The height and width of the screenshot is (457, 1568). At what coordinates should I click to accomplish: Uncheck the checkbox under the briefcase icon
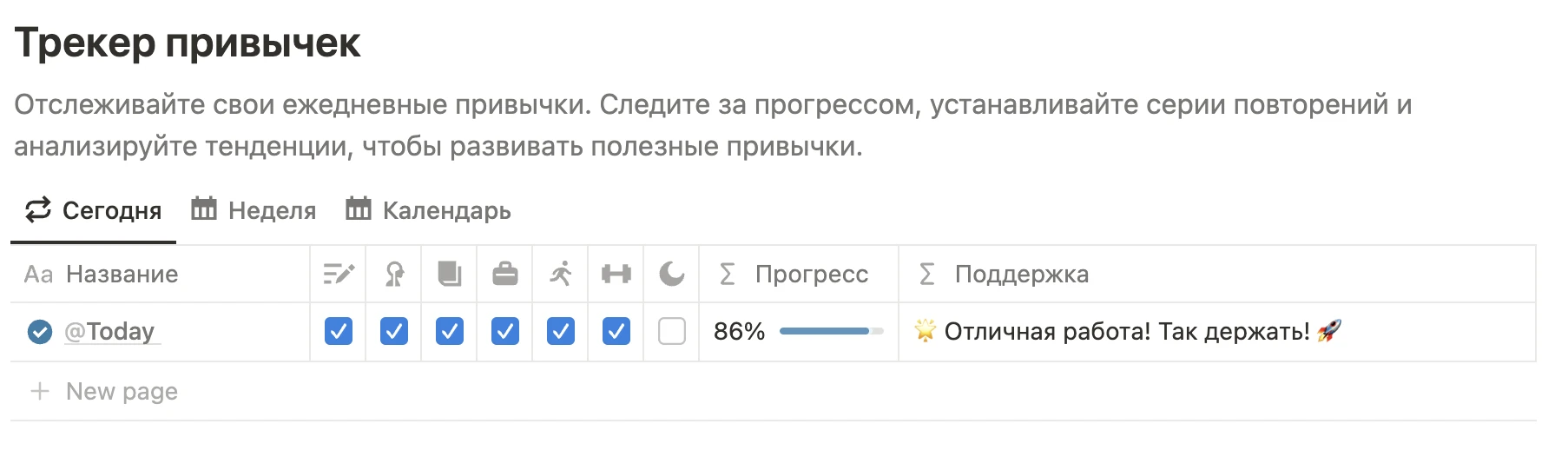(x=505, y=331)
